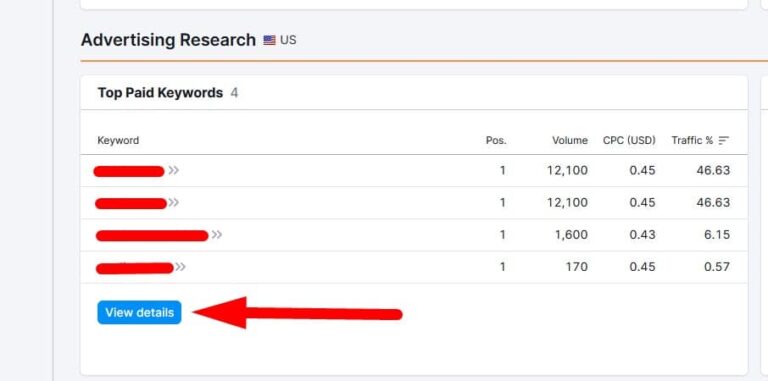768x381 pixels.
Task: Sort by the Volume column header
Action: click(x=570, y=141)
